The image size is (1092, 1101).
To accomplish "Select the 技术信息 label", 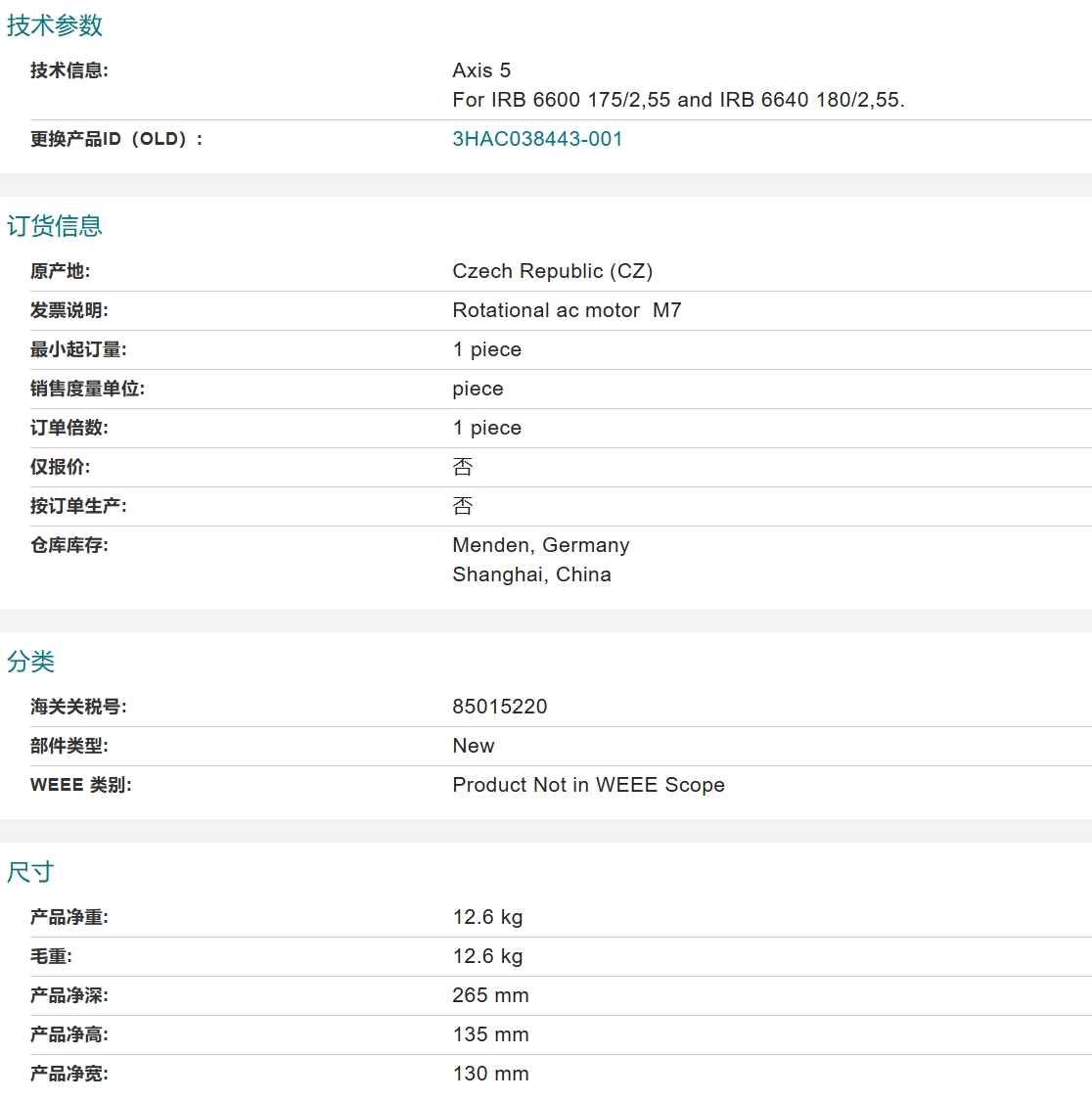I will pos(68,70).
